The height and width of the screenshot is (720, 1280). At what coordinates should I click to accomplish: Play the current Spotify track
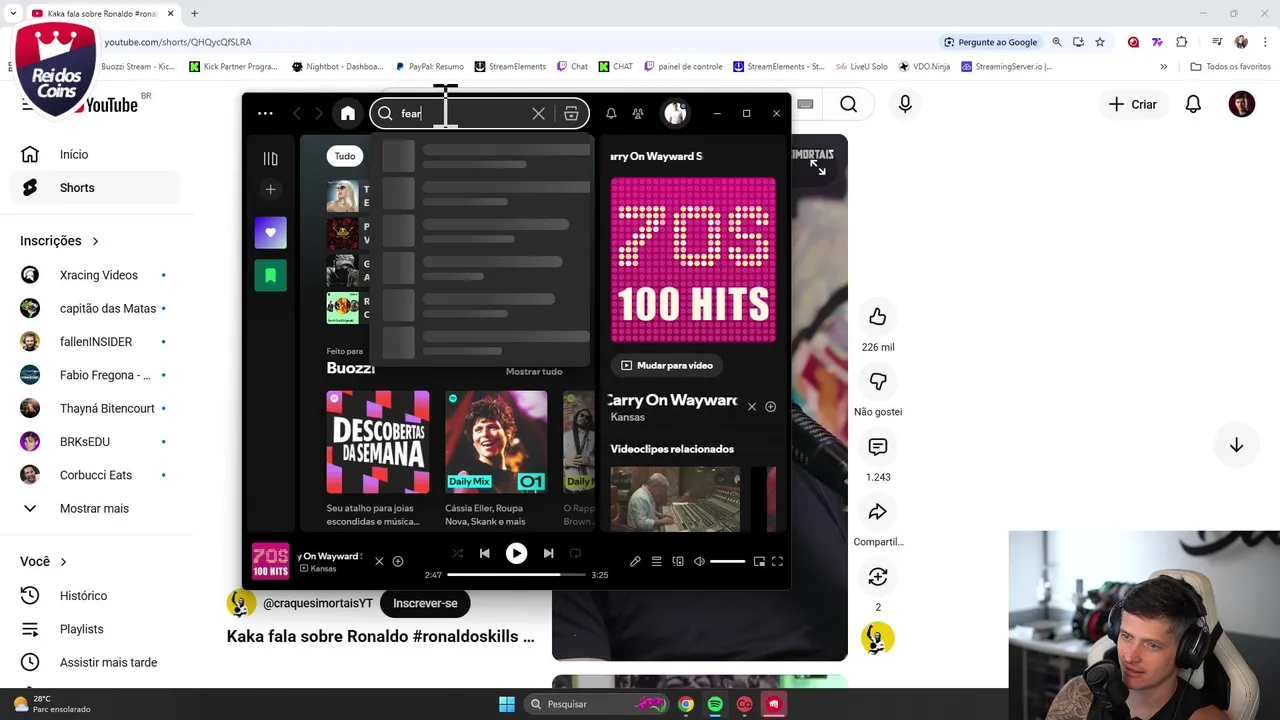coord(516,553)
